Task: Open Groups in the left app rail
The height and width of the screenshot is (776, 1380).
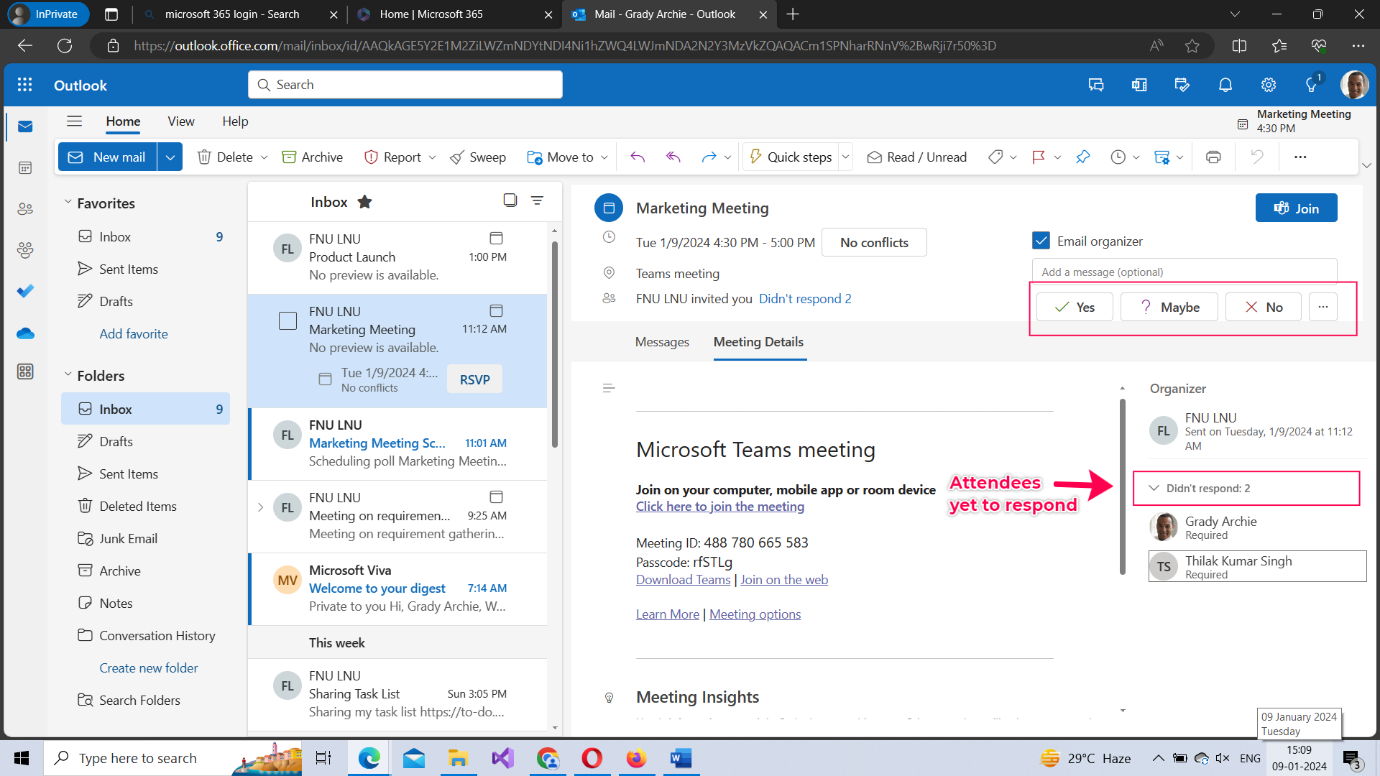Action: pyautogui.click(x=25, y=250)
